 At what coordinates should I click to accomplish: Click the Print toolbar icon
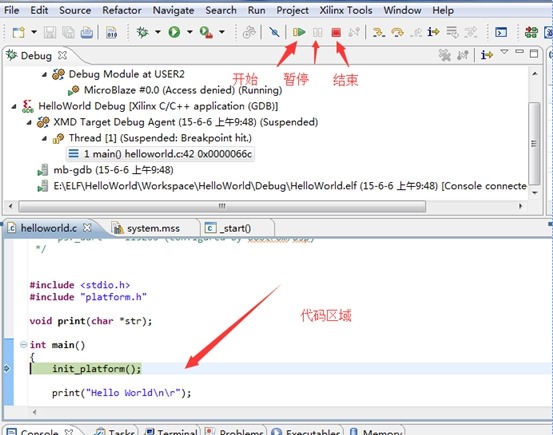coord(87,32)
